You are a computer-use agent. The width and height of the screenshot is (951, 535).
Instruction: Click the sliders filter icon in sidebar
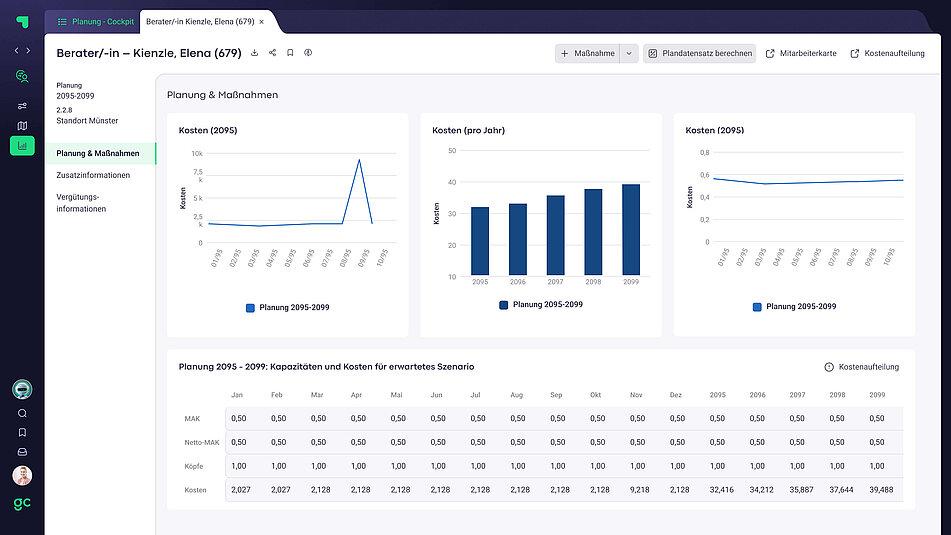click(x=22, y=105)
